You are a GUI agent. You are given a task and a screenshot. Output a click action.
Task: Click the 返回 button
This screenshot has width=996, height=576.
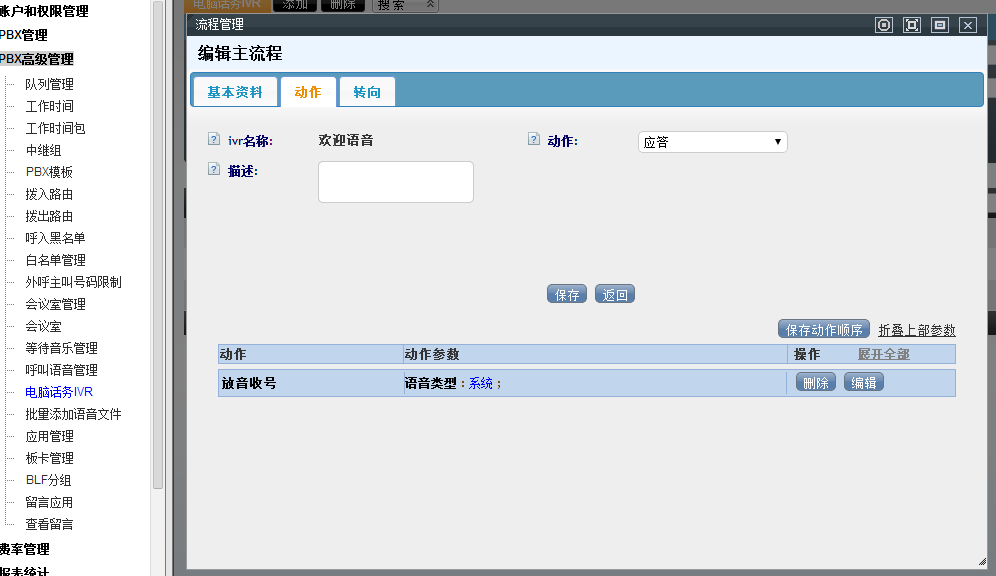point(615,295)
